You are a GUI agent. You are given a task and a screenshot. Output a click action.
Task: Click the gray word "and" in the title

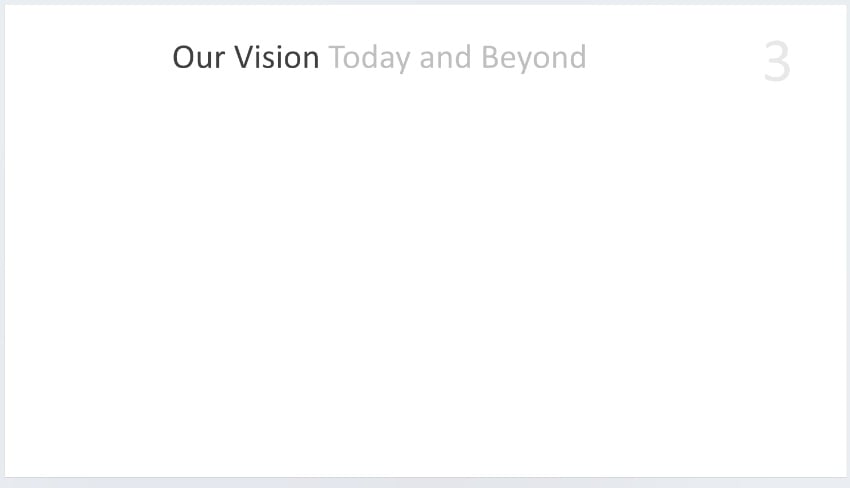point(445,58)
